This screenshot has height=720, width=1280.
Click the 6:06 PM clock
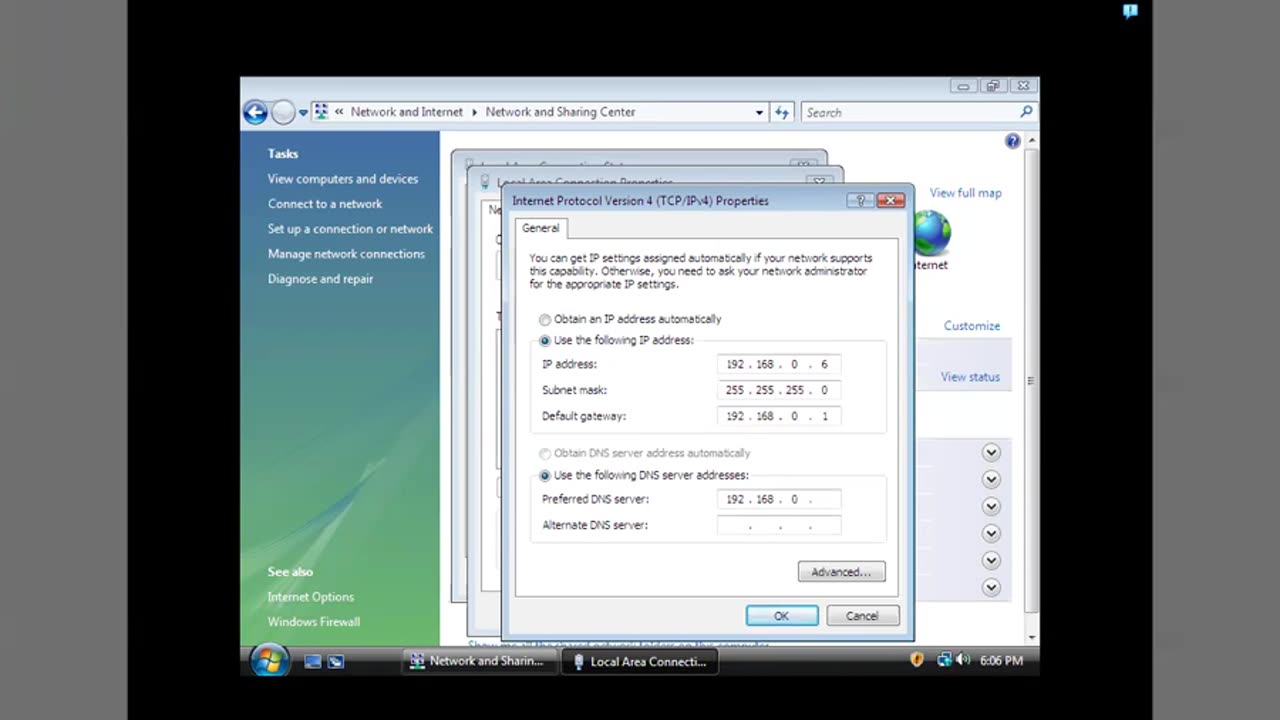point(1001,661)
